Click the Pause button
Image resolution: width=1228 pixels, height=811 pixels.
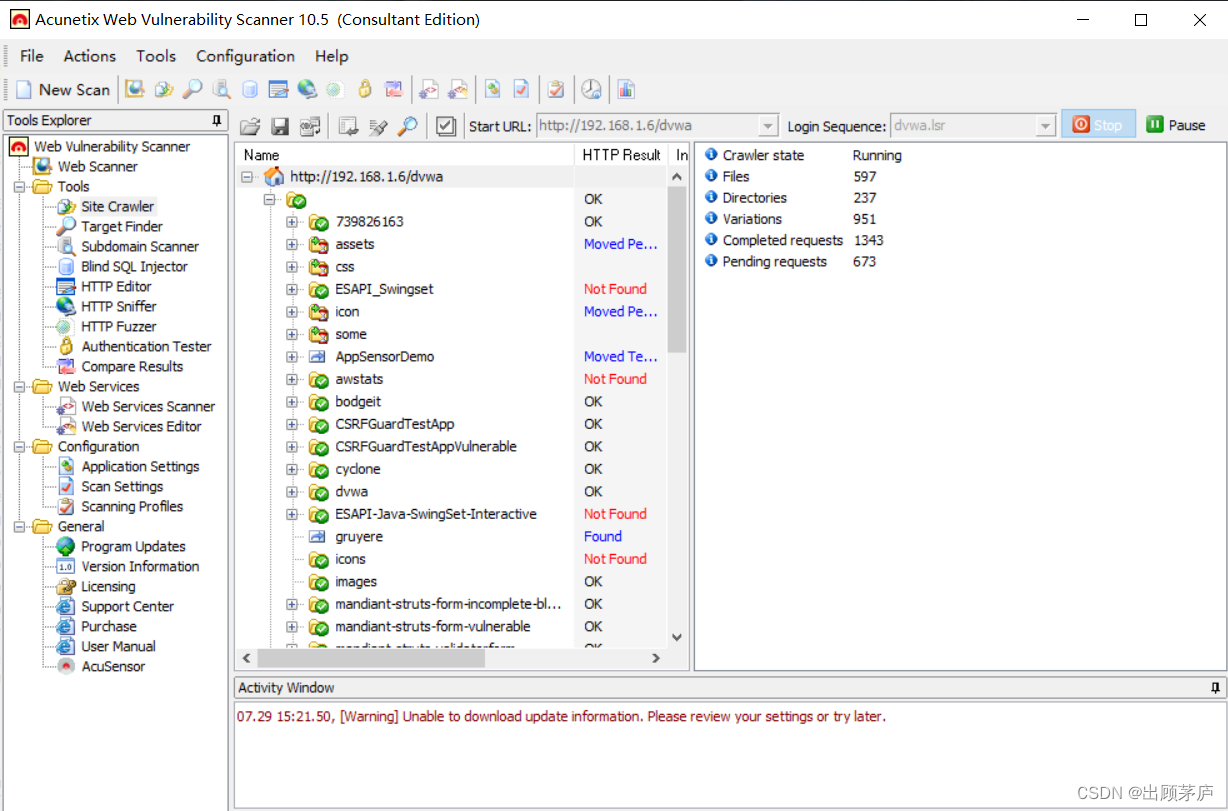pos(1176,125)
